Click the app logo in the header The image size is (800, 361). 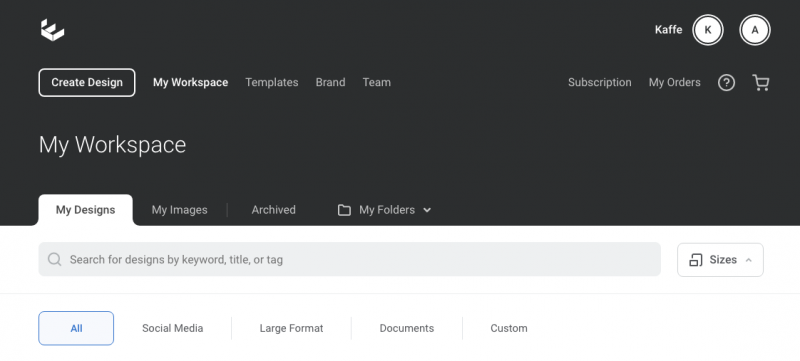[53, 30]
